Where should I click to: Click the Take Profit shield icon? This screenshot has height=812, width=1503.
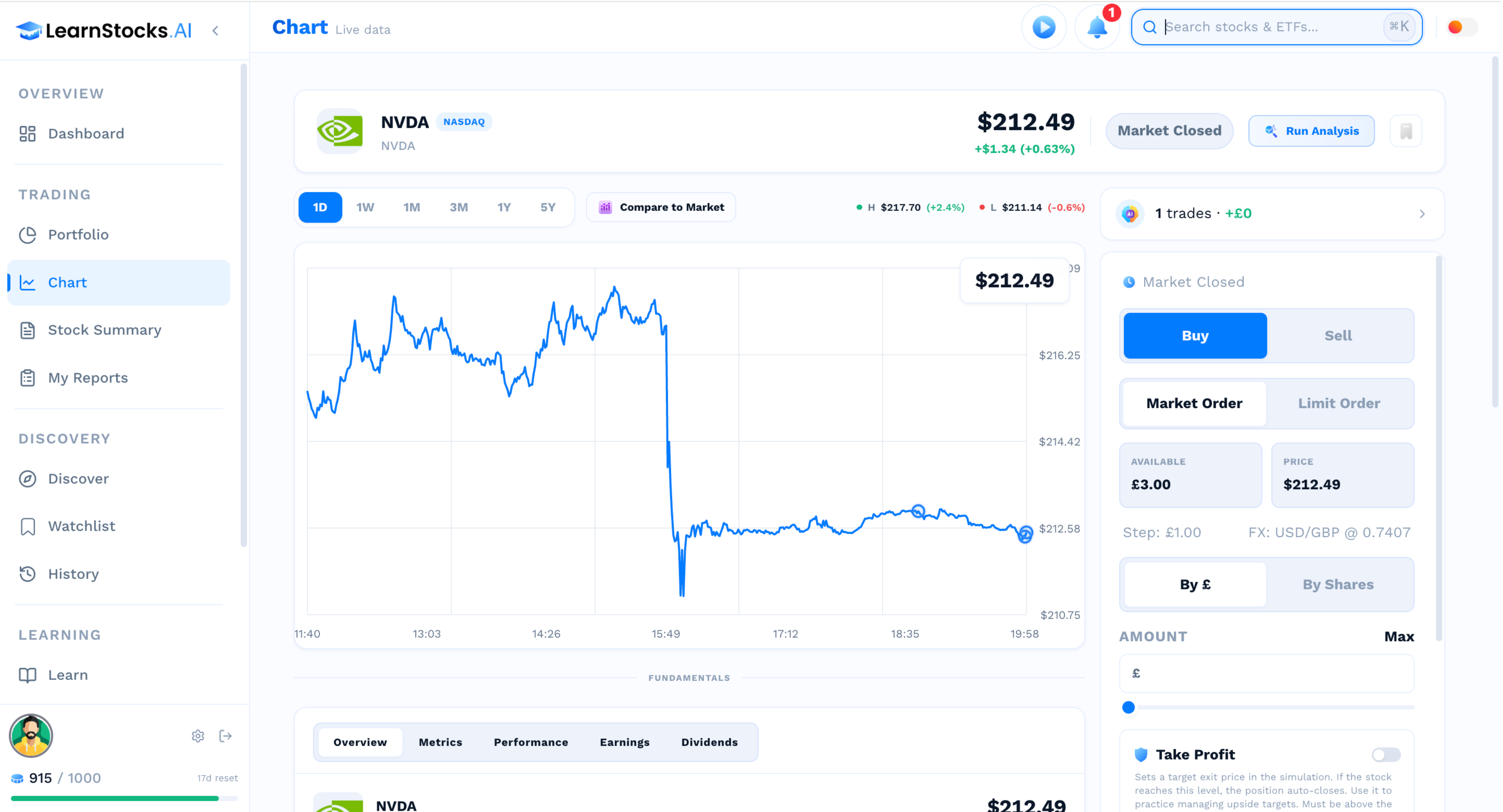[1141, 755]
